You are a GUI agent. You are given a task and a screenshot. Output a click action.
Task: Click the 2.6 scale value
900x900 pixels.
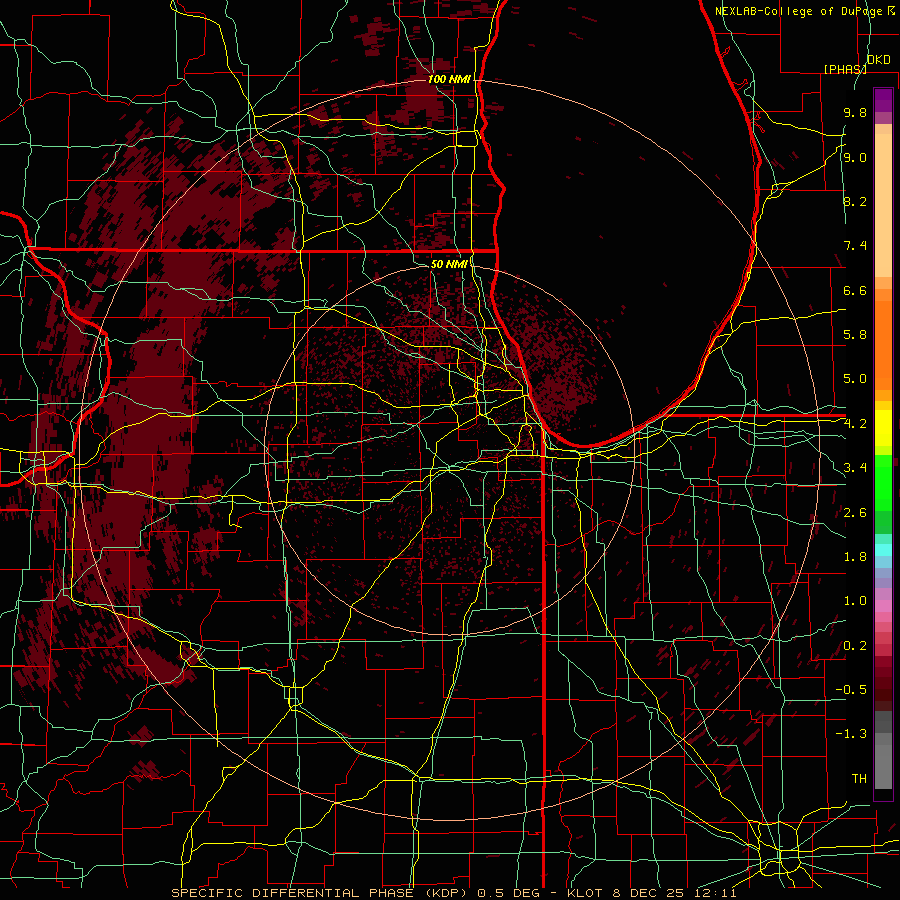(x=855, y=513)
